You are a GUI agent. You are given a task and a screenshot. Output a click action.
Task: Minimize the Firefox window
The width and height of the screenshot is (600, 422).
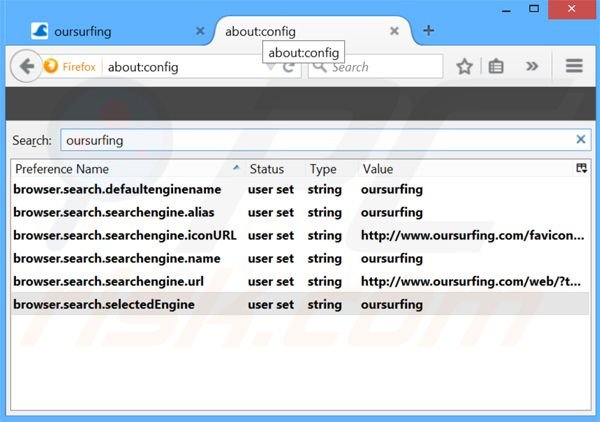[x=506, y=10]
